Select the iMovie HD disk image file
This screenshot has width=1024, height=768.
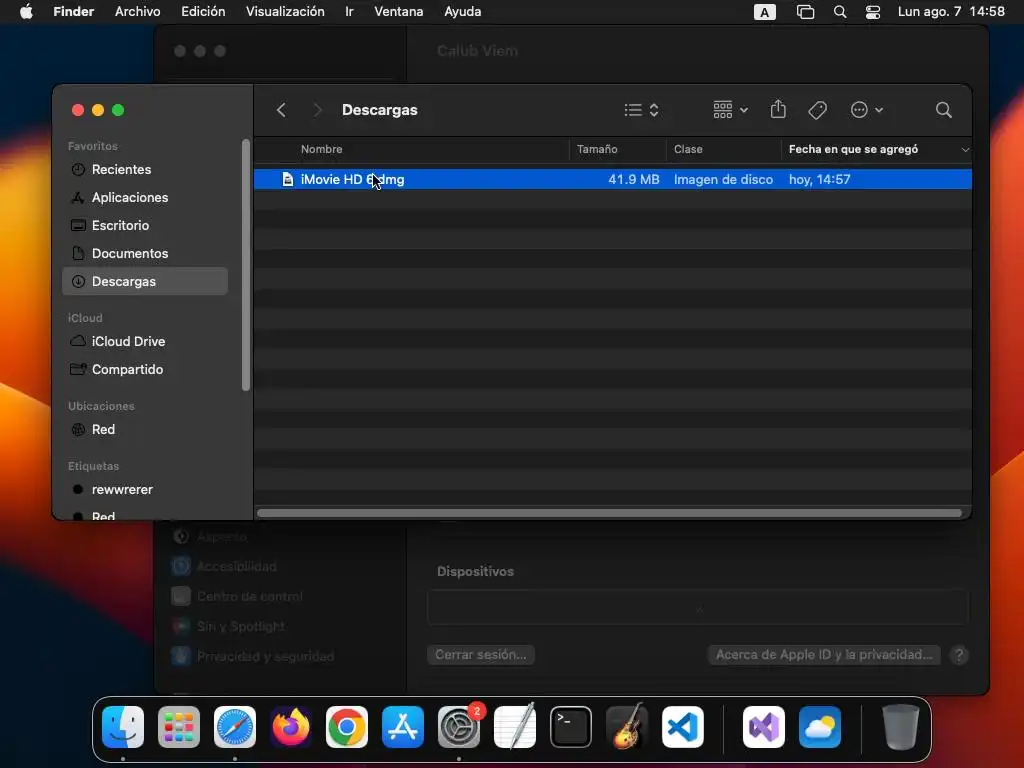(x=613, y=180)
